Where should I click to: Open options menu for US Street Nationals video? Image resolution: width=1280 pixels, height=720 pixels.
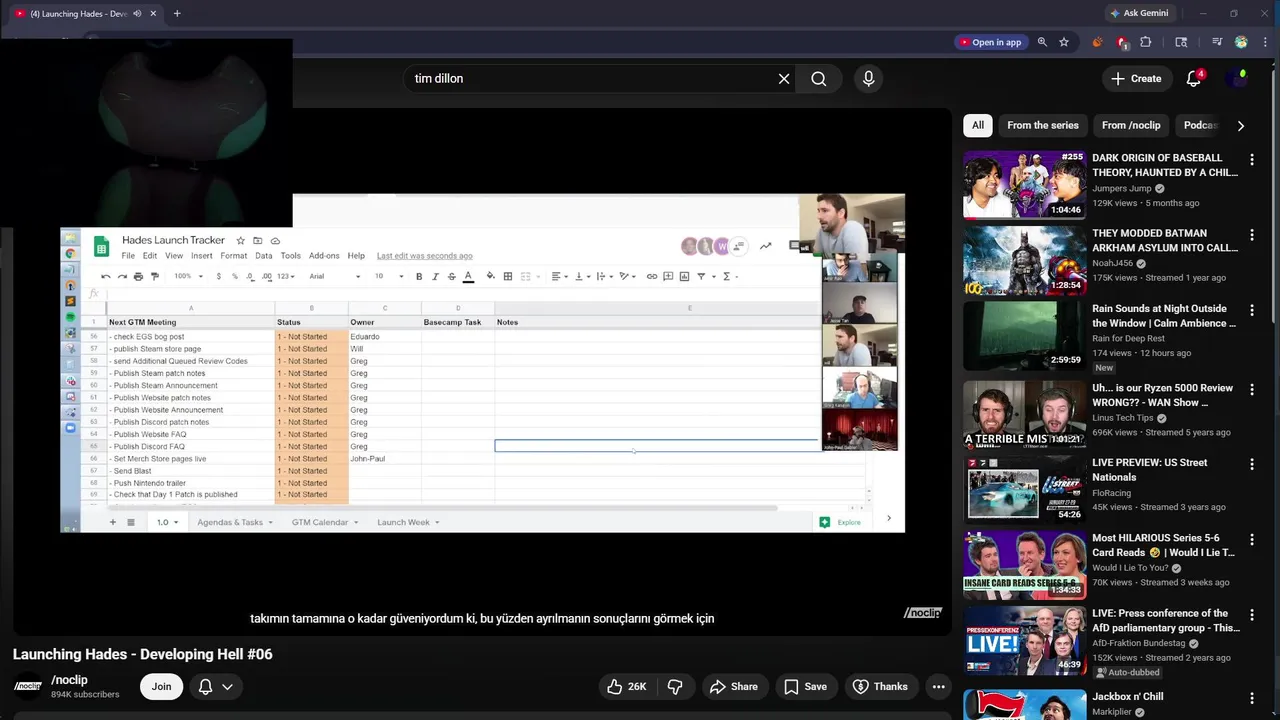[1251, 465]
